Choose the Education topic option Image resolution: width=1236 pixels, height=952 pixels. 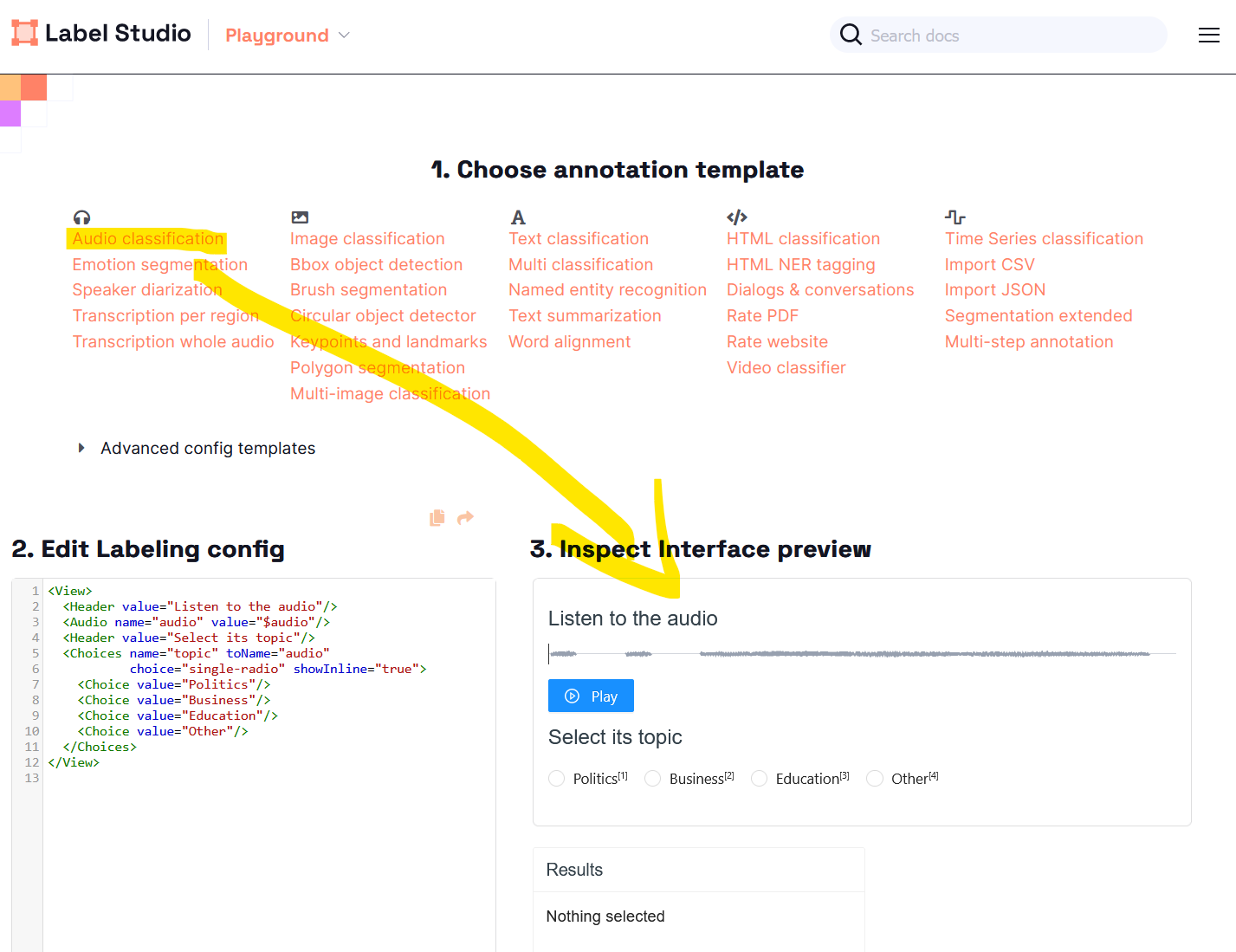[760, 778]
